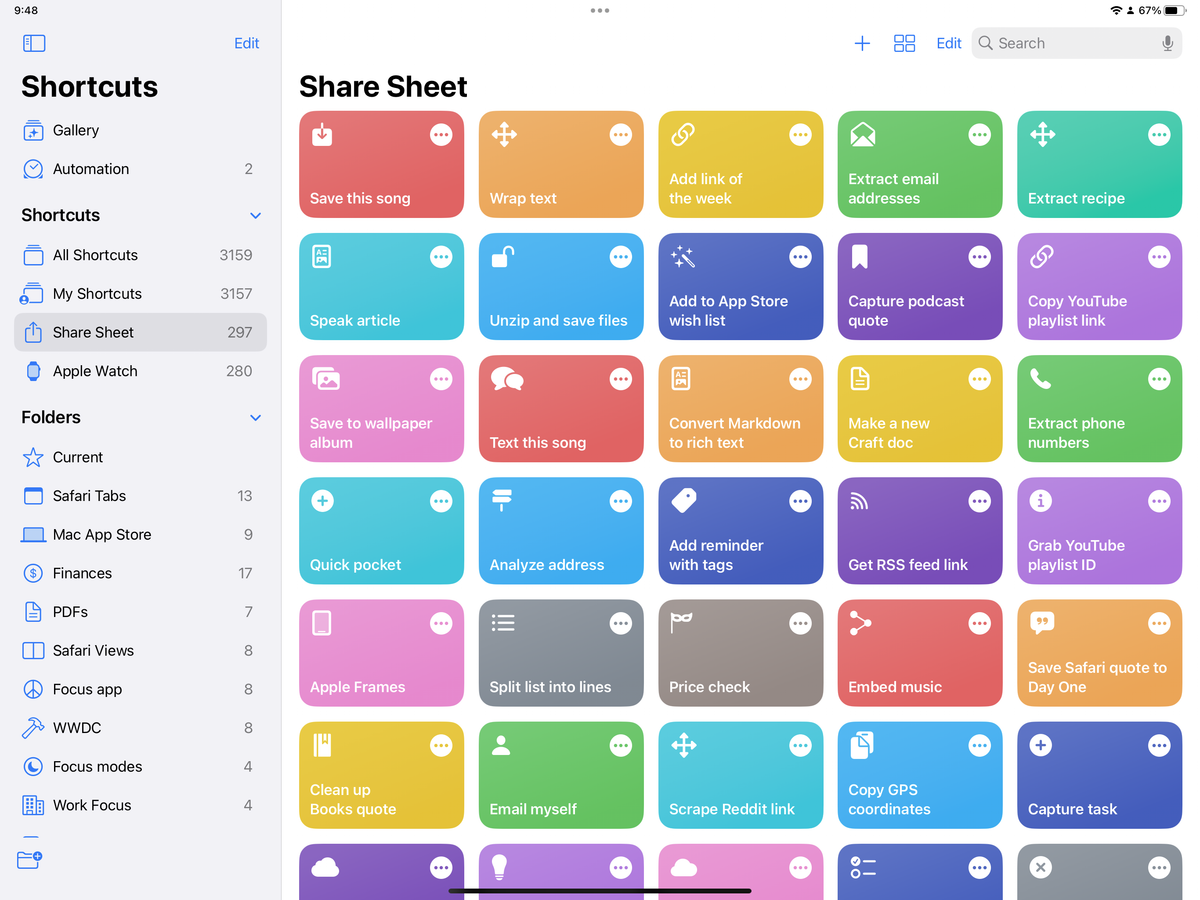Select Apple Watch in sidebar
The height and width of the screenshot is (900, 1200).
pyautogui.click(x=95, y=371)
